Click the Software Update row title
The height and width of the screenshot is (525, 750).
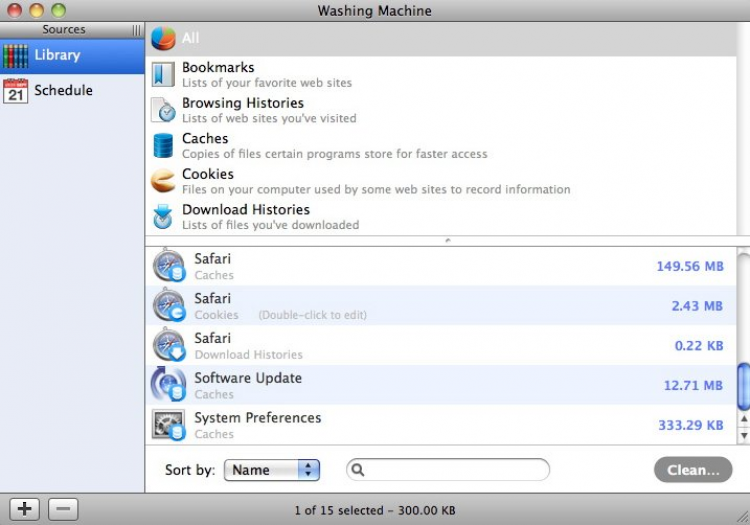click(248, 378)
